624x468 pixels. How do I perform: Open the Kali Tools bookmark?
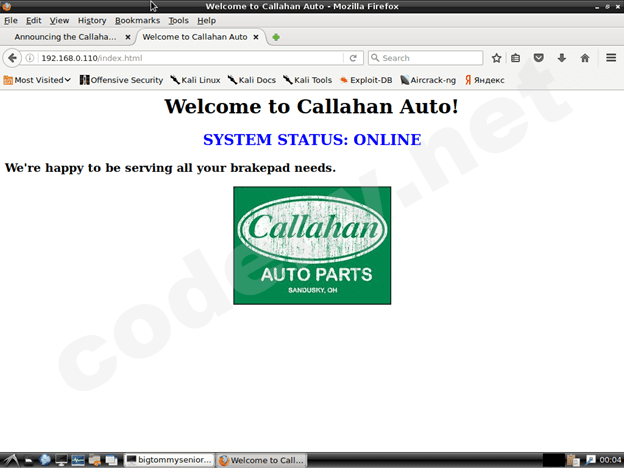pos(308,80)
